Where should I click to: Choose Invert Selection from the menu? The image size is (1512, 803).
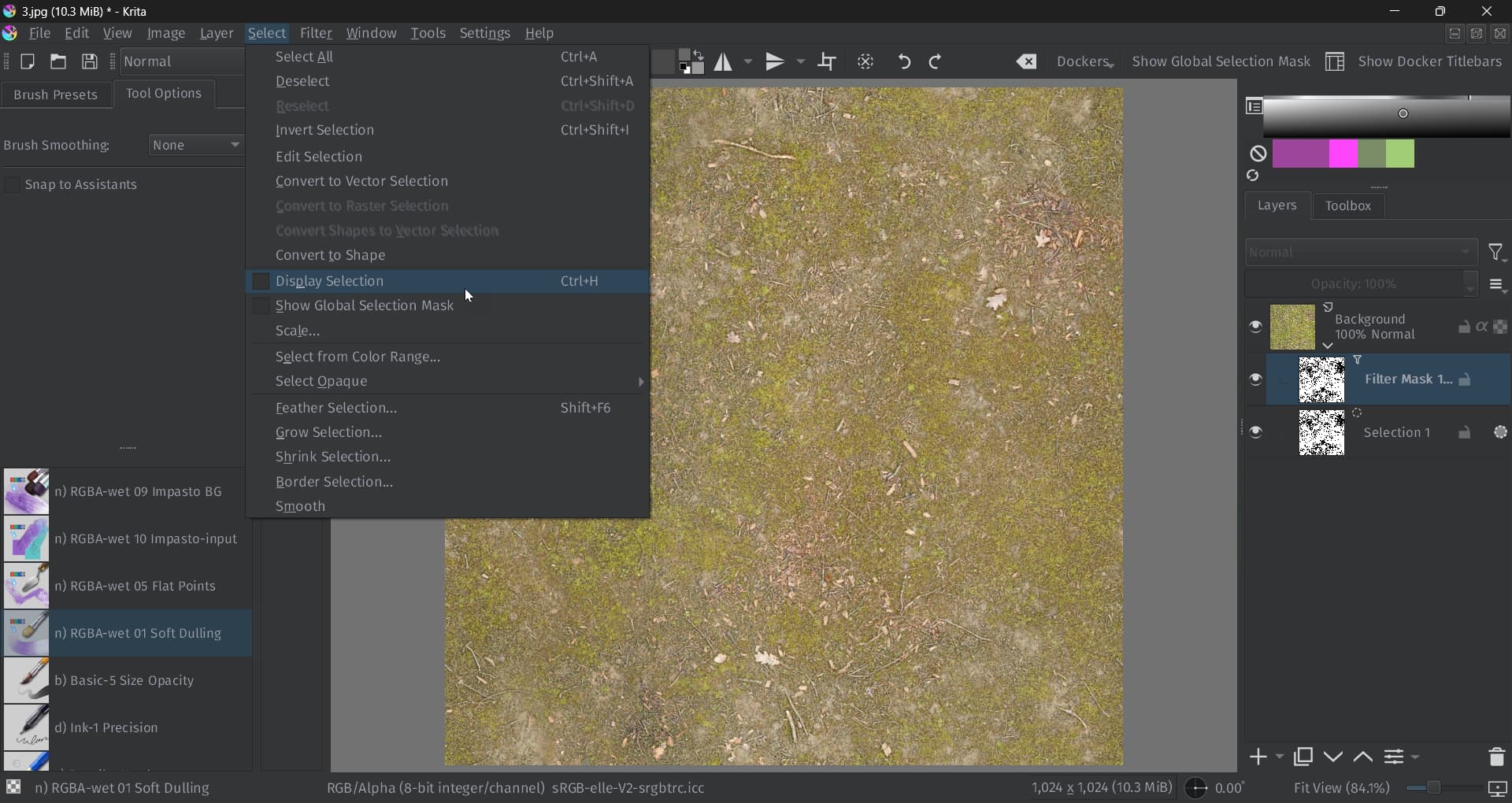[324, 130]
